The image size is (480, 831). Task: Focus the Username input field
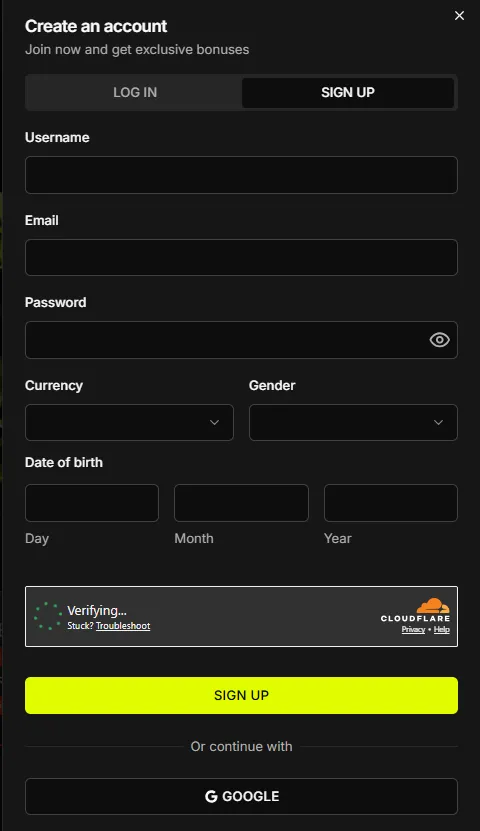(242, 175)
